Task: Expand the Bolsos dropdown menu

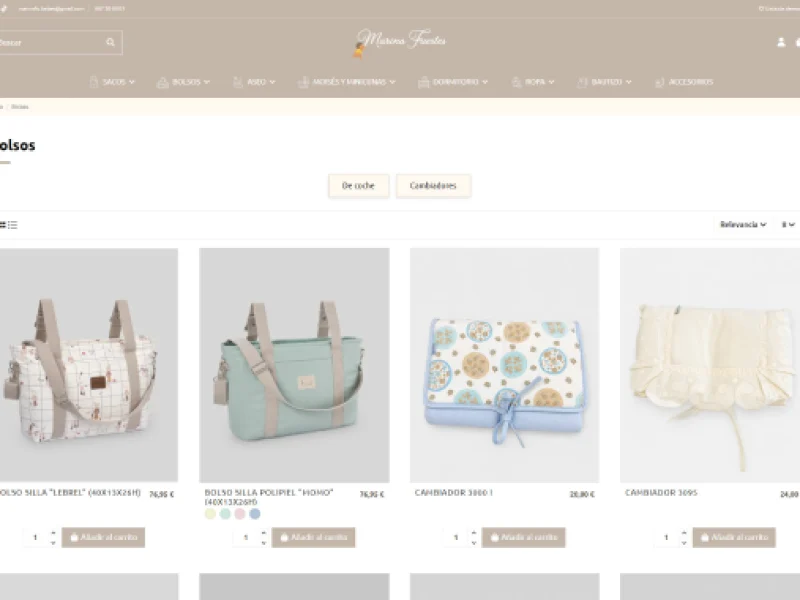Action: (207, 82)
